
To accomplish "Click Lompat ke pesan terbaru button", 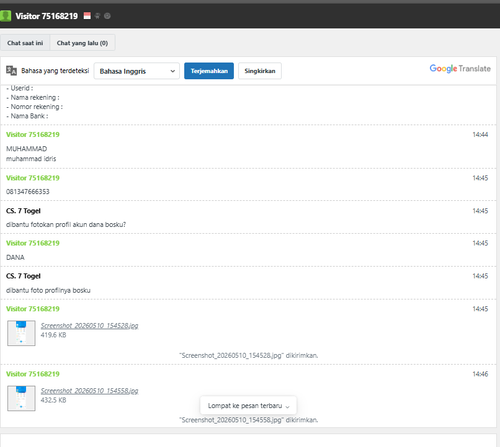I will tap(248, 406).
